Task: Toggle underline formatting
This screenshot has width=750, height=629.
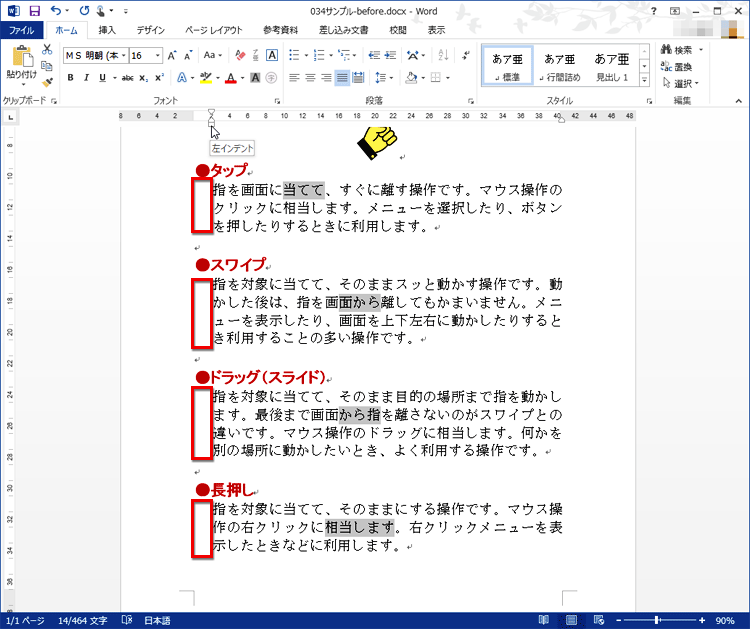Action: click(x=102, y=77)
